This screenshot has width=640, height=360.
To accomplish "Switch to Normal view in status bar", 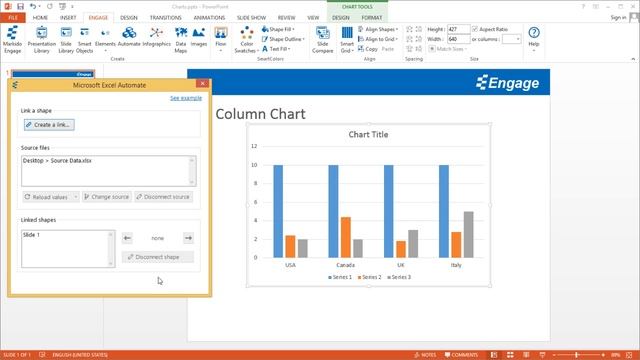I will [494, 355].
